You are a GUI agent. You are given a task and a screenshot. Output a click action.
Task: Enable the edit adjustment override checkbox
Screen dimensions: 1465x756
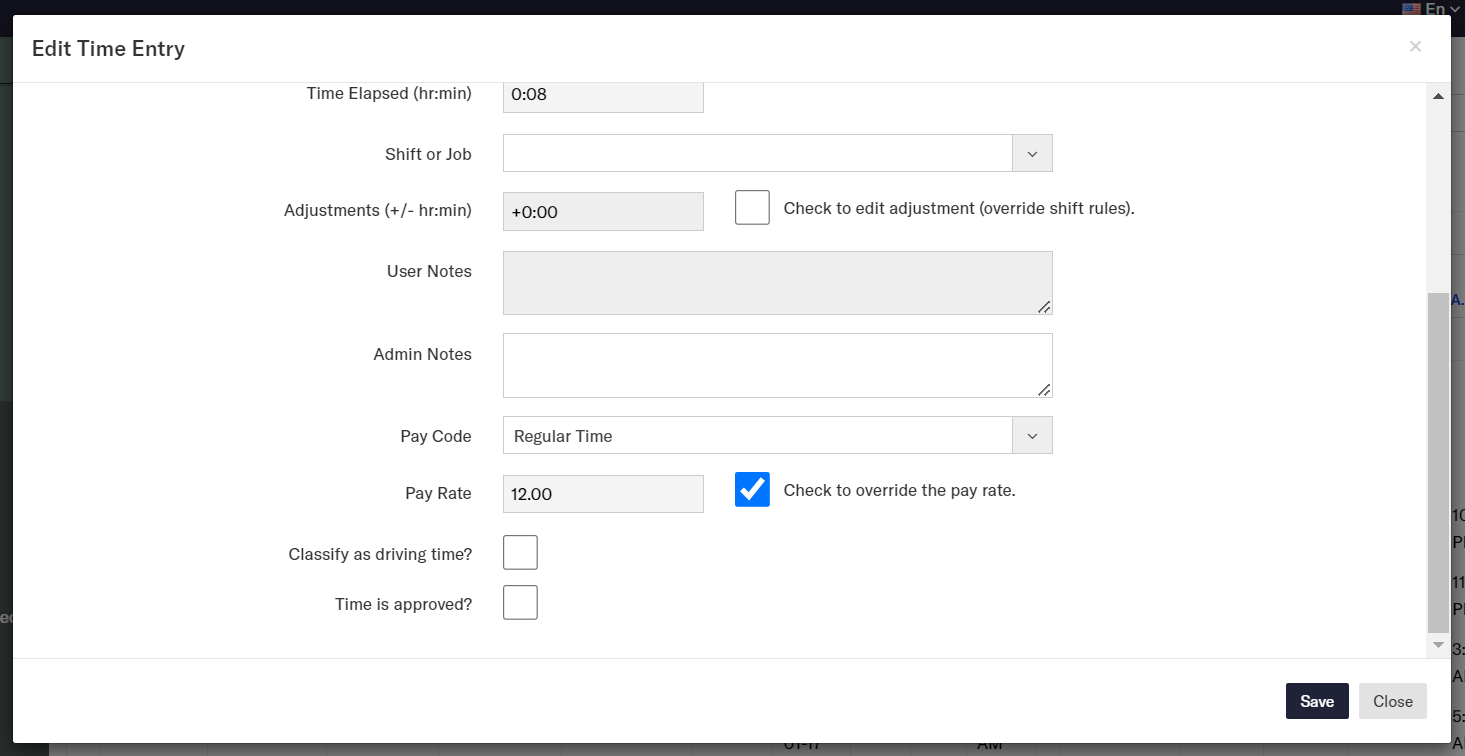tap(752, 208)
